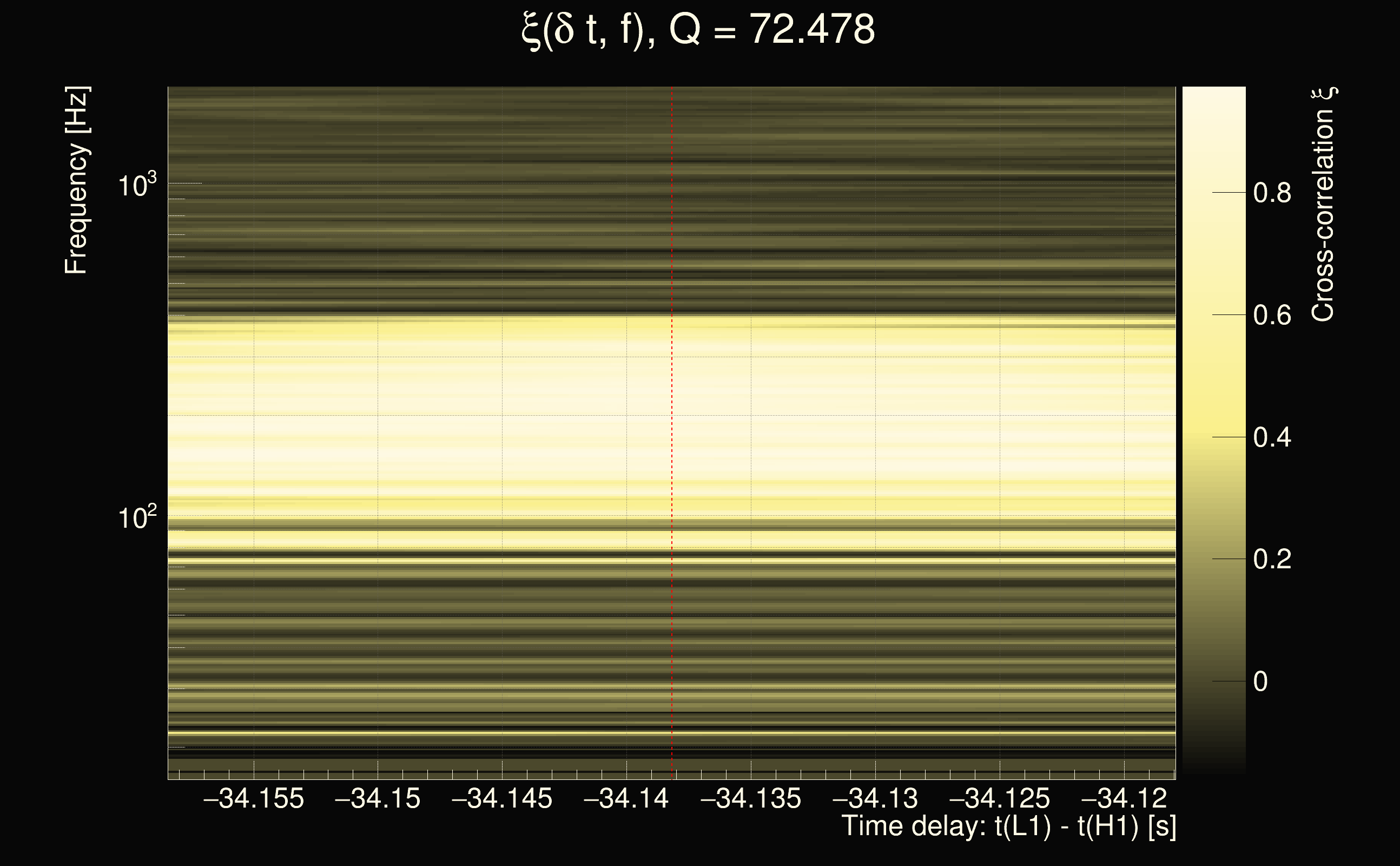Click the 10^3 frequency tick label
Viewport: 1400px width, 866px height.
[137, 186]
